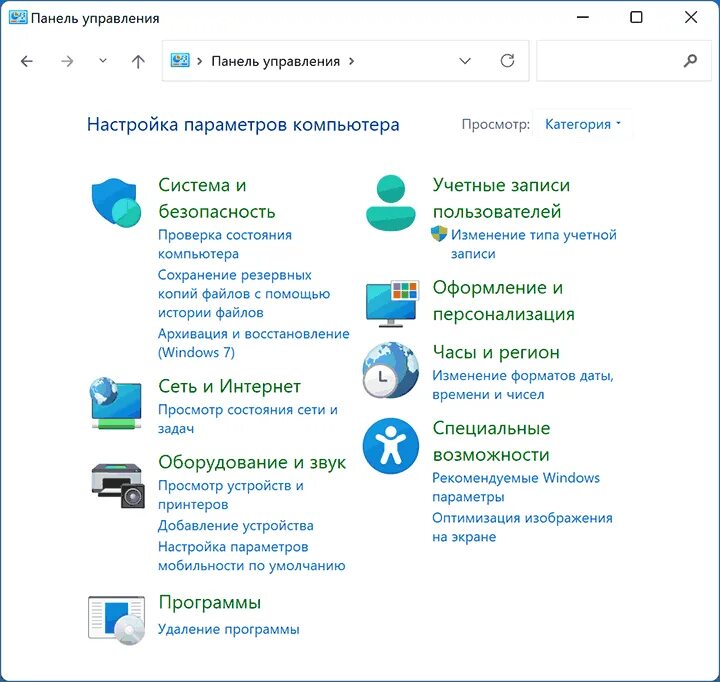Go back with the left arrow
720x682 pixels.
27,61
